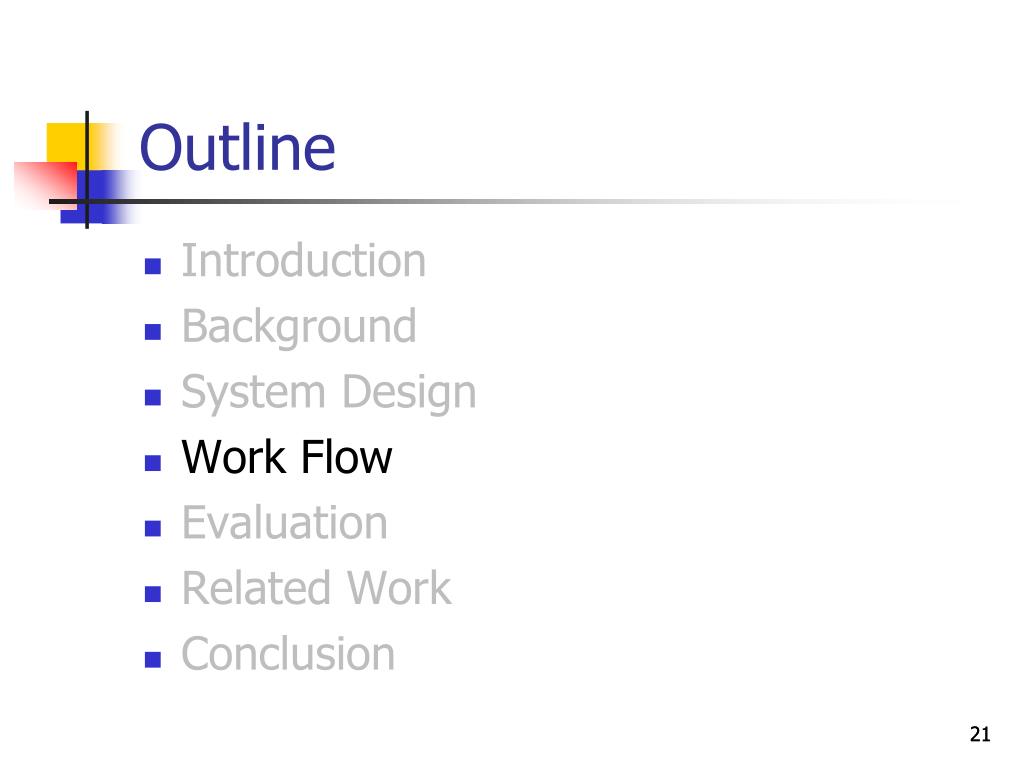The image size is (1024, 768).
Task: Click the blue square in the logo
Action: [x=98, y=197]
